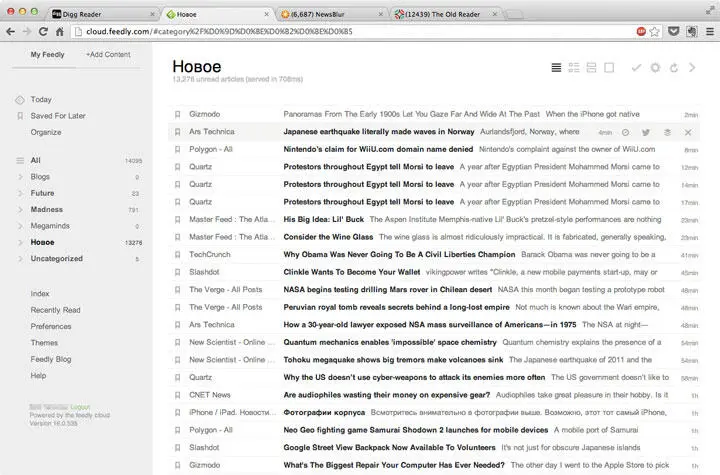Screen dimensions: 720x475
Task: Open the Today section
Action: pyautogui.click(x=41, y=99)
